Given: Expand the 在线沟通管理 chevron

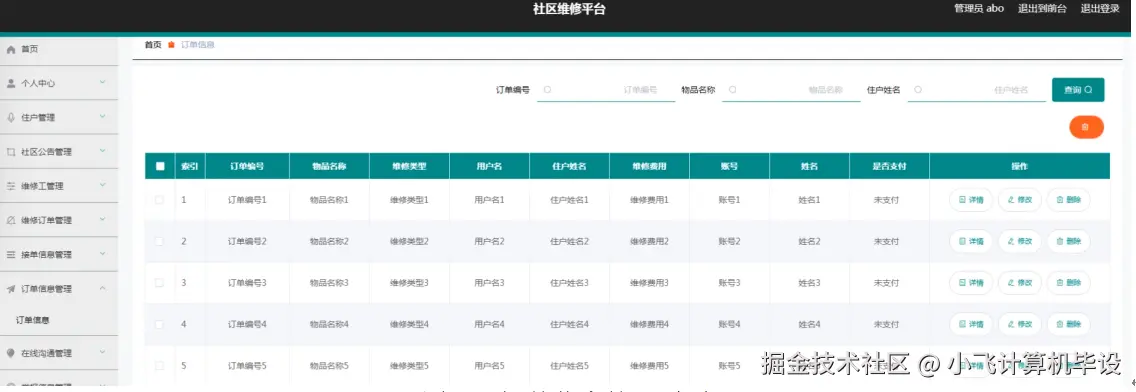Looking at the screenshot, I should tap(103, 353).
